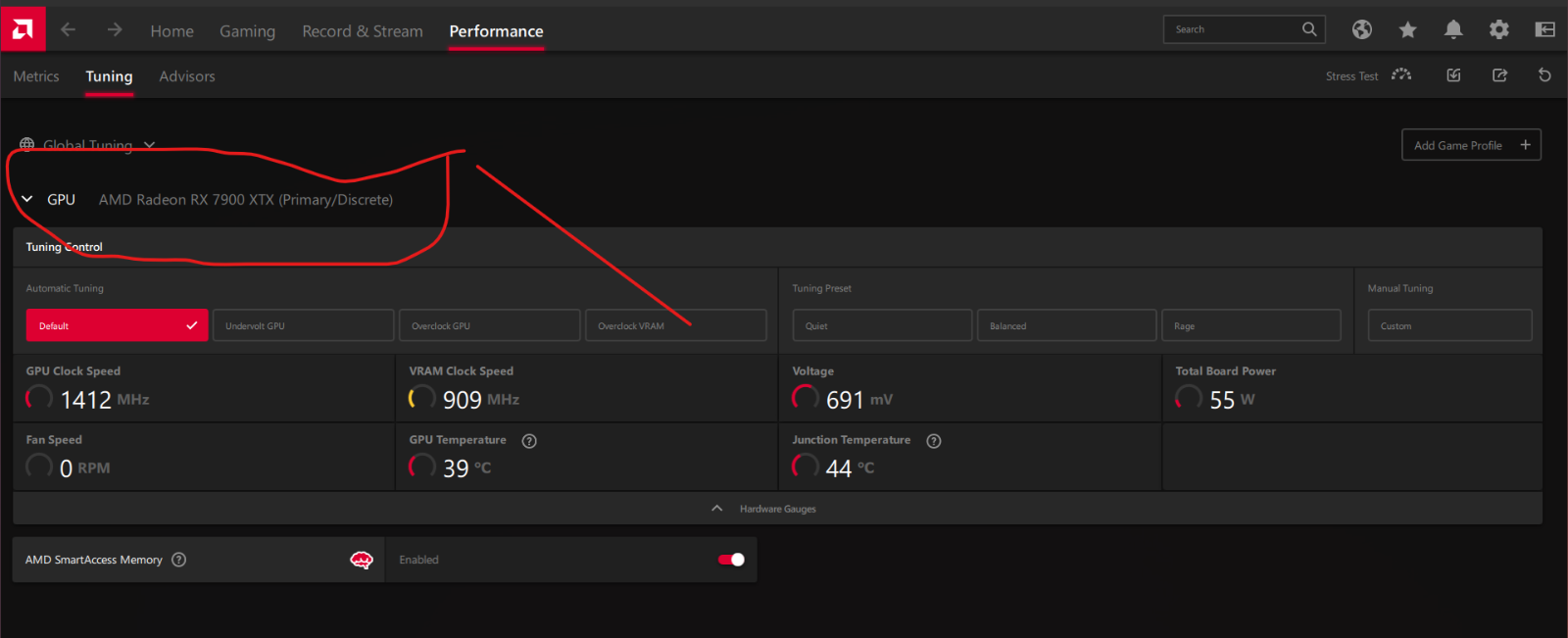Open the Gaming tab
The width and height of the screenshot is (1568, 638).
click(247, 31)
